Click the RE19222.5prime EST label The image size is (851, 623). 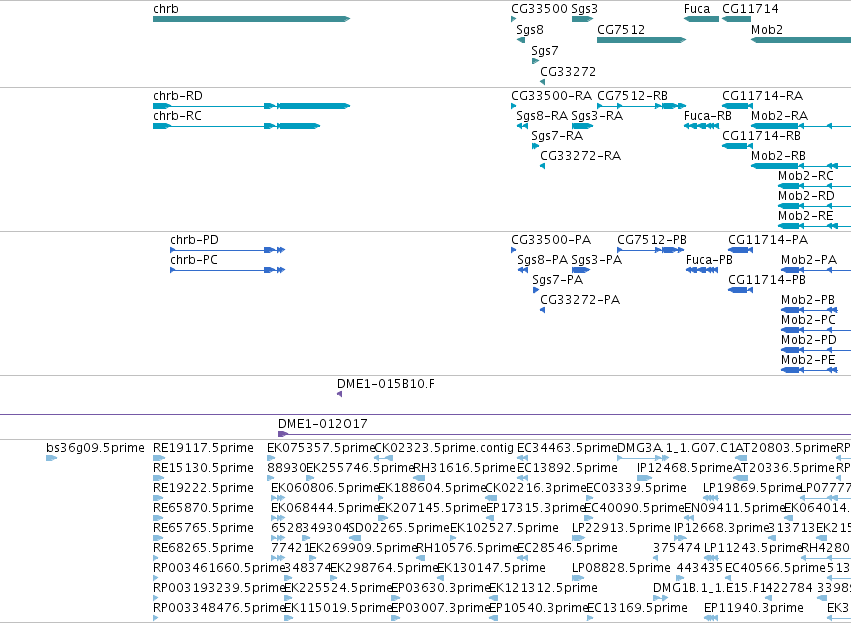click(x=203, y=488)
